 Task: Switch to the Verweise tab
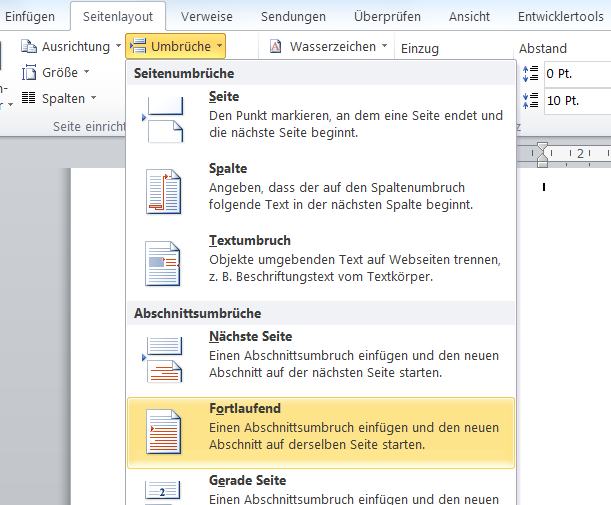(x=207, y=17)
